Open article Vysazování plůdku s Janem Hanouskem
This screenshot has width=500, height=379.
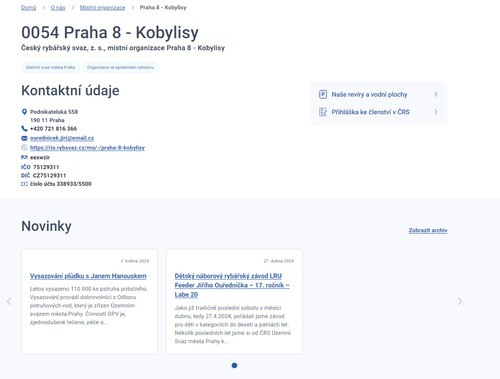tap(88, 276)
